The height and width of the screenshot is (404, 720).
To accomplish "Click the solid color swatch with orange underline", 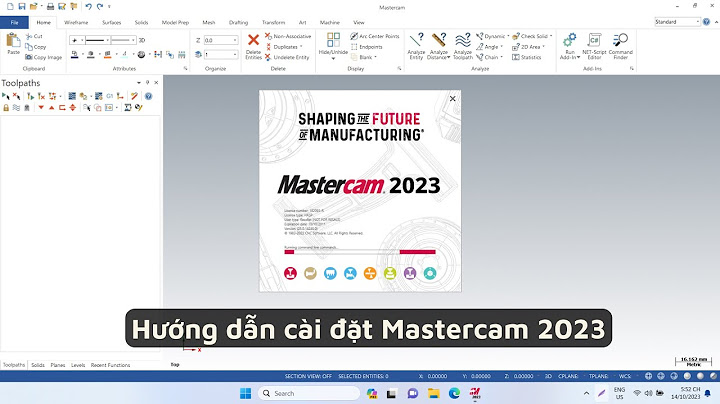I will coord(107,55).
